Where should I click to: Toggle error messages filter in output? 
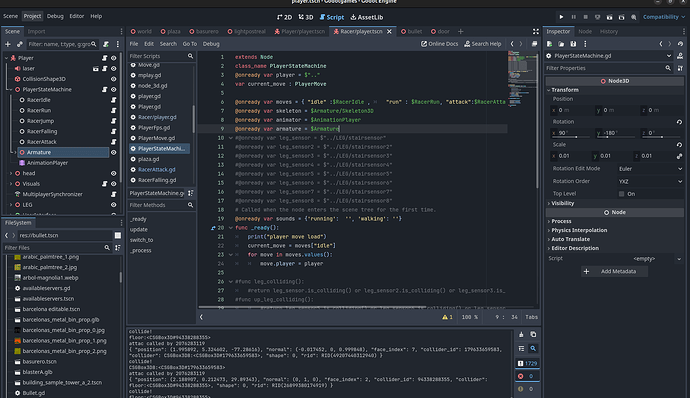coord(527,376)
